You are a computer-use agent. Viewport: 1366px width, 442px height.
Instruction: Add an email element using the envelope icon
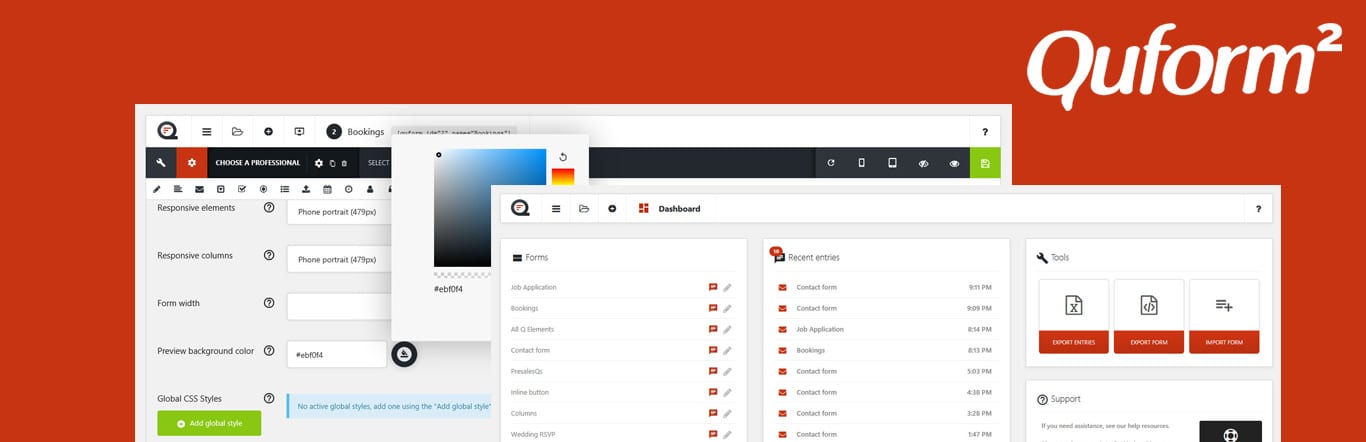199,188
